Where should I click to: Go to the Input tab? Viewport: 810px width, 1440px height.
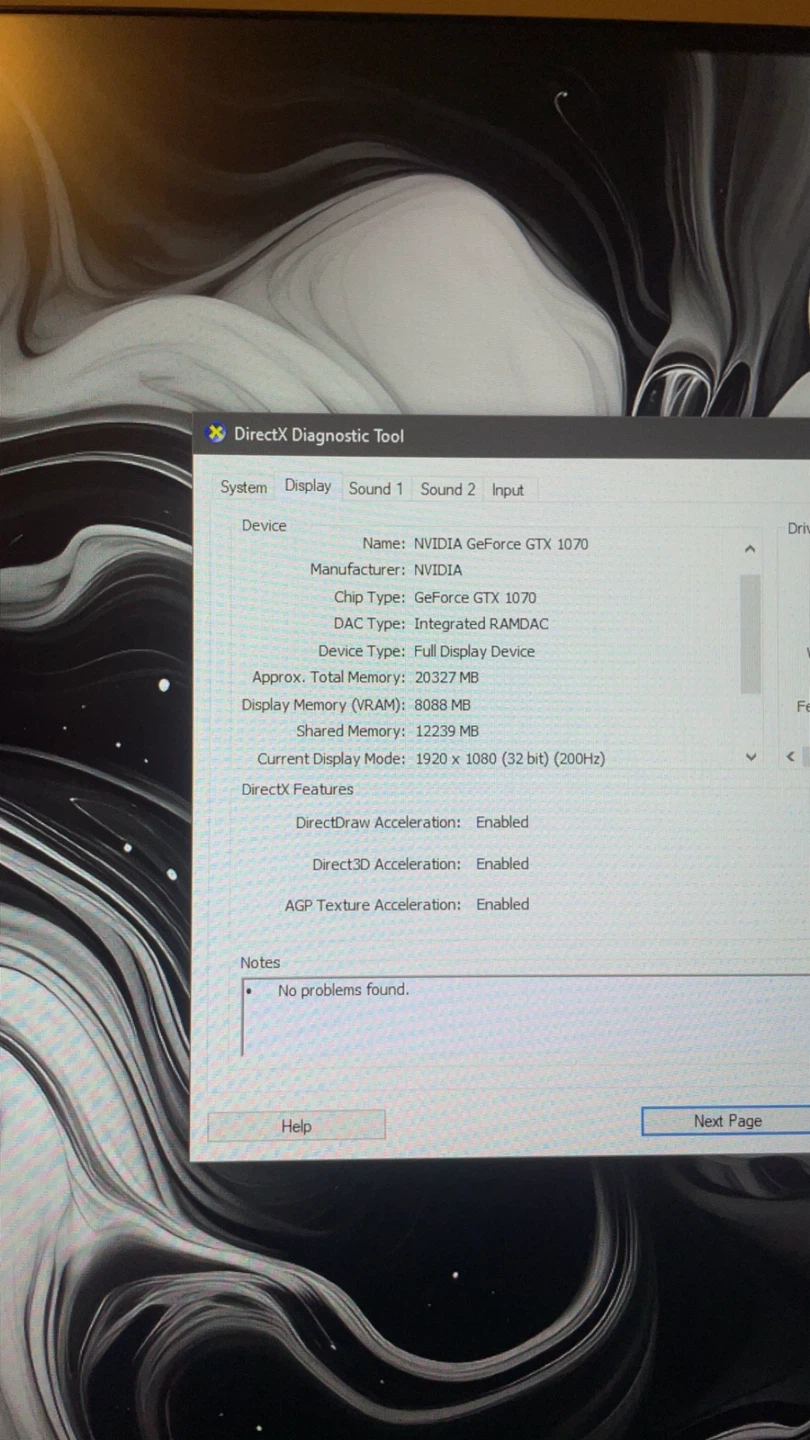point(508,490)
